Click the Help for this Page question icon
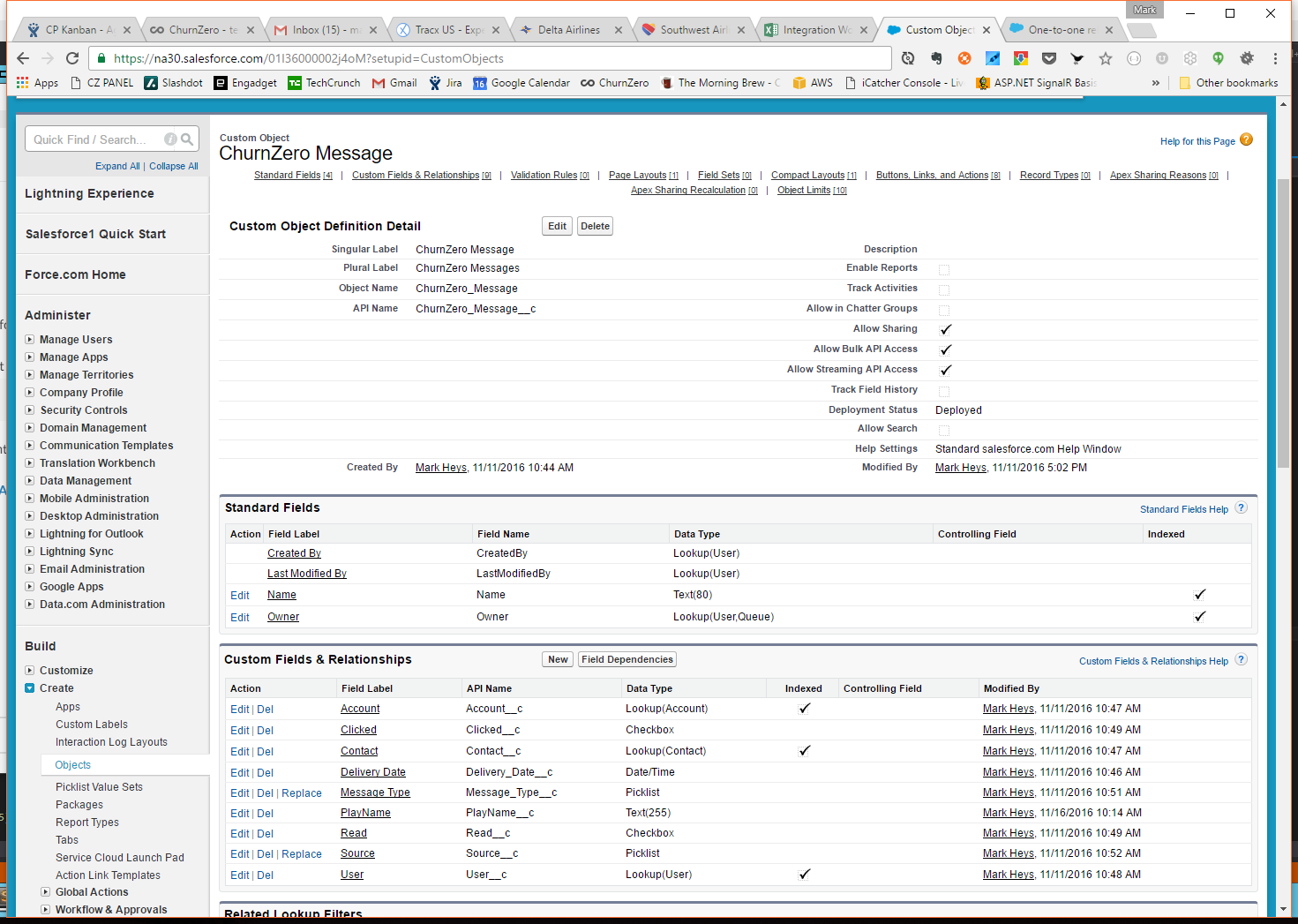 (x=1246, y=139)
